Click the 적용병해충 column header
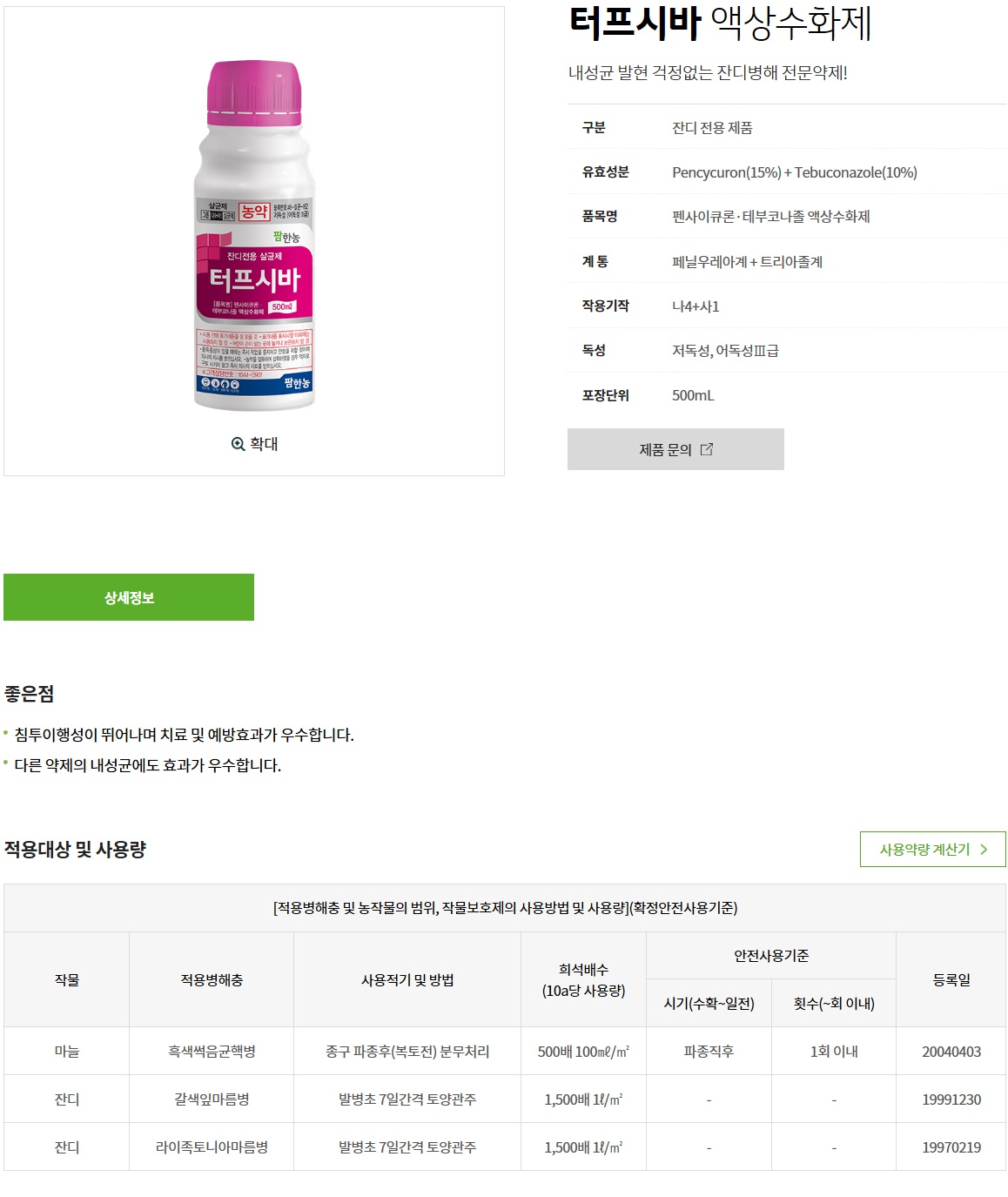Image resolution: width=1008 pixels, height=1197 pixels. pos(212,980)
